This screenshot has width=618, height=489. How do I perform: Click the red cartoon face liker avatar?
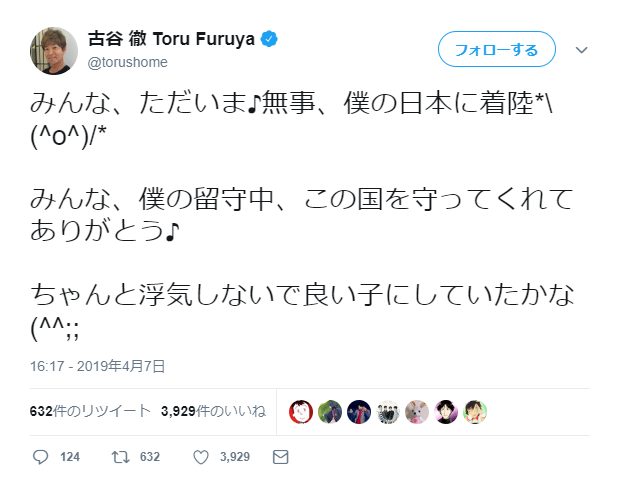pyautogui.click(x=301, y=412)
